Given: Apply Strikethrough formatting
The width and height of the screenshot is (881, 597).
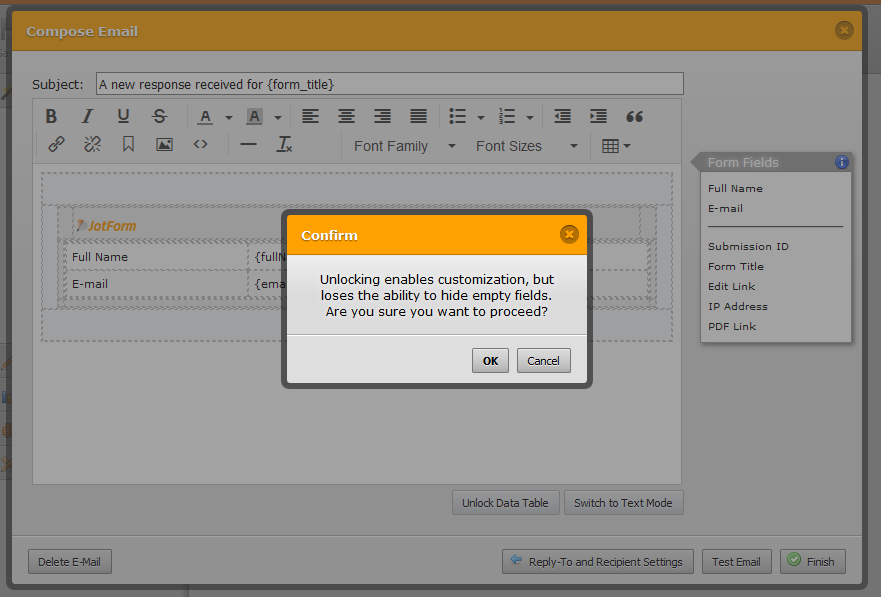Looking at the screenshot, I should coord(159,116).
